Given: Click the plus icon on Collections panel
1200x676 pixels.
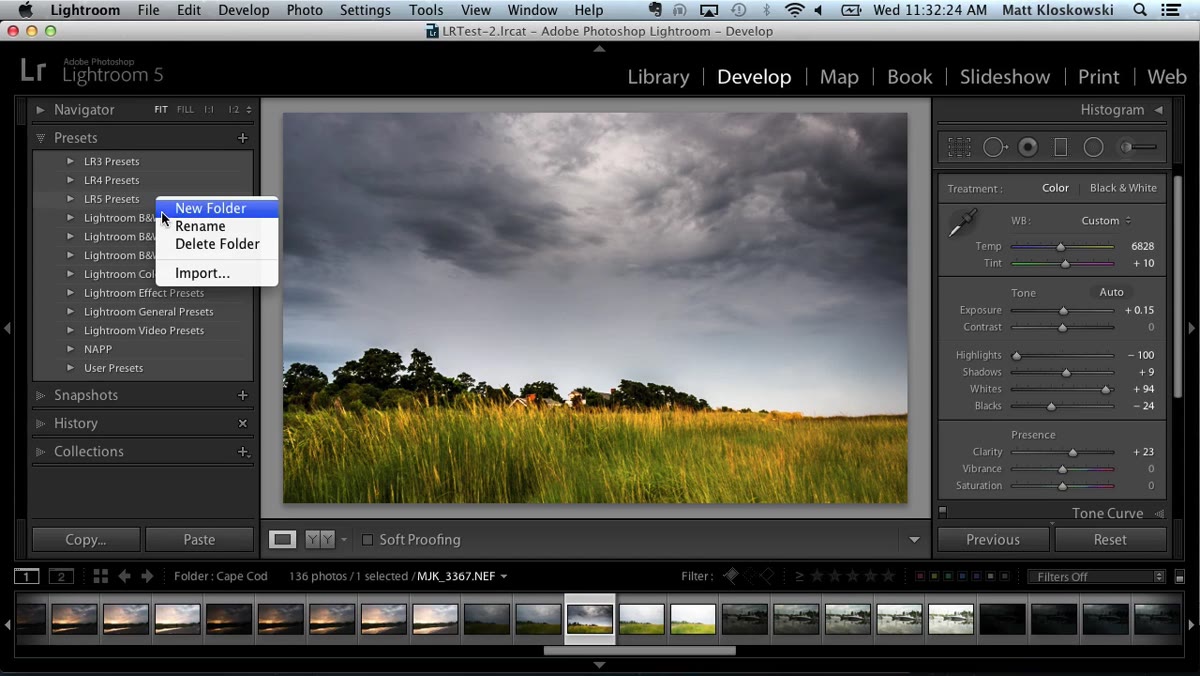Looking at the screenshot, I should click(x=242, y=451).
